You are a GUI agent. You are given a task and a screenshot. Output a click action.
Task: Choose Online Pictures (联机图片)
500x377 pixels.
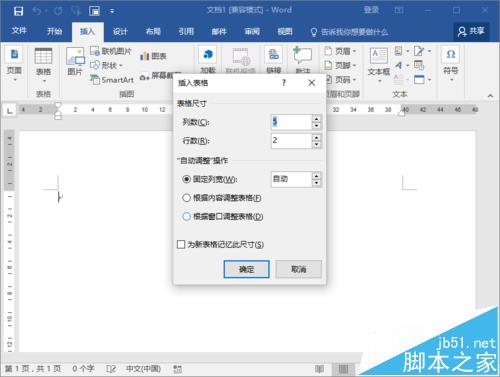111,51
